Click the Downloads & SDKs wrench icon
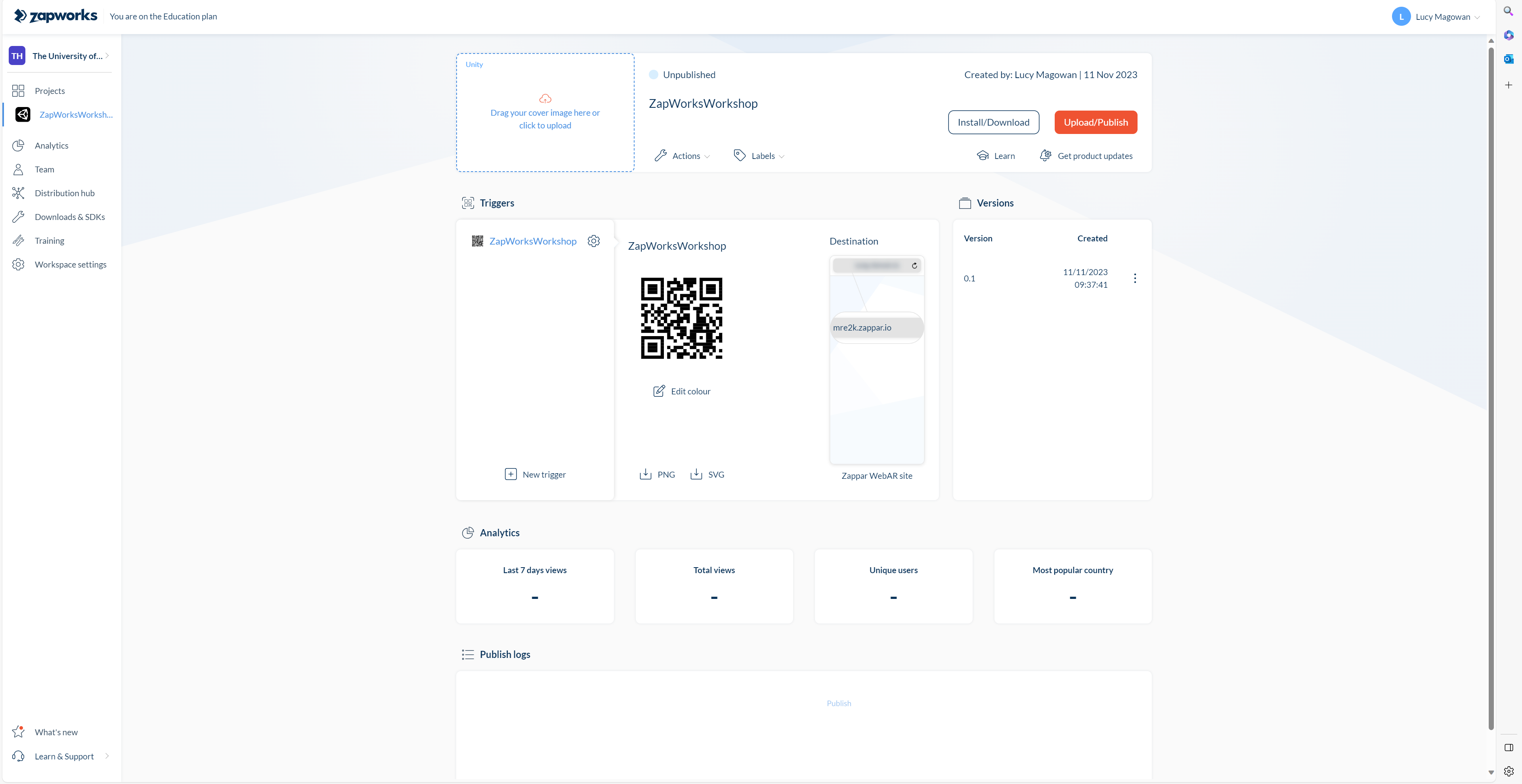This screenshot has width=1522, height=784. tap(18, 217)
